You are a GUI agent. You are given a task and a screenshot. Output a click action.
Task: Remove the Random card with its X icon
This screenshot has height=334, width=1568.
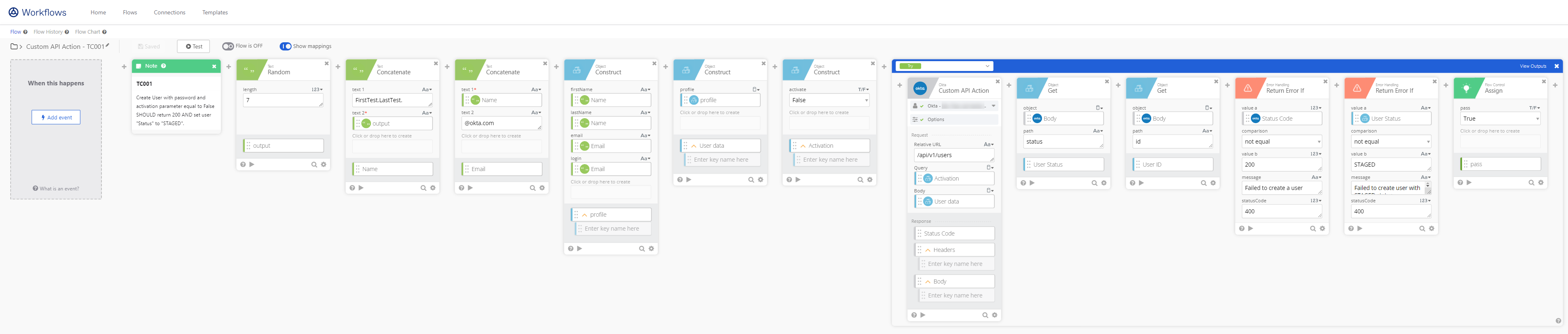click(x=326, y=63)
